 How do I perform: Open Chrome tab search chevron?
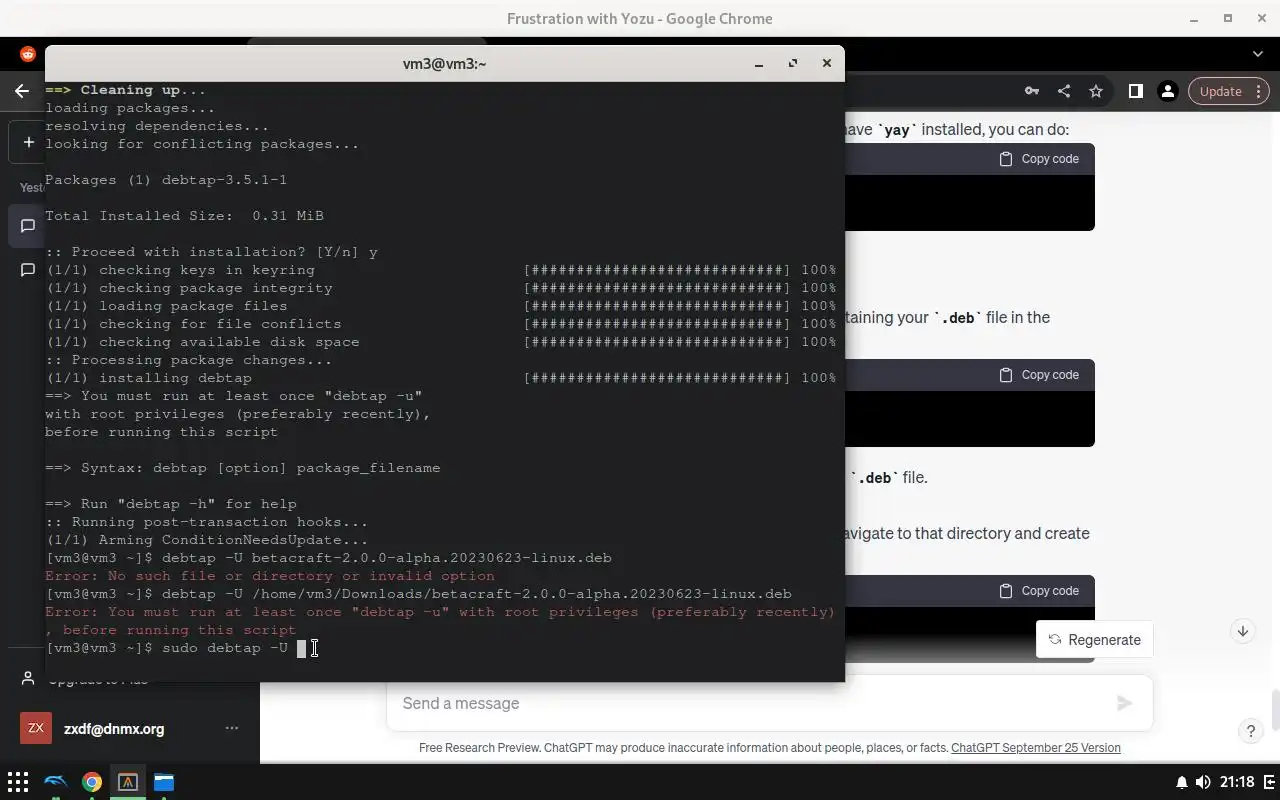click(1258, 54)
